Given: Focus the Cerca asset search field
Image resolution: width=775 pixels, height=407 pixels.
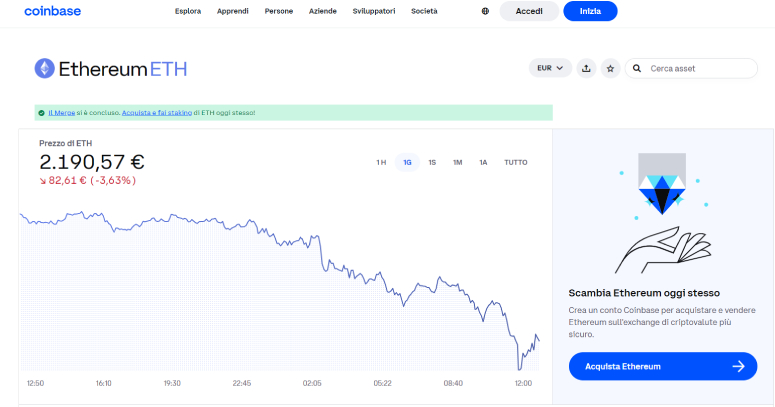Looking at the screenshot, I should (691, 68).
